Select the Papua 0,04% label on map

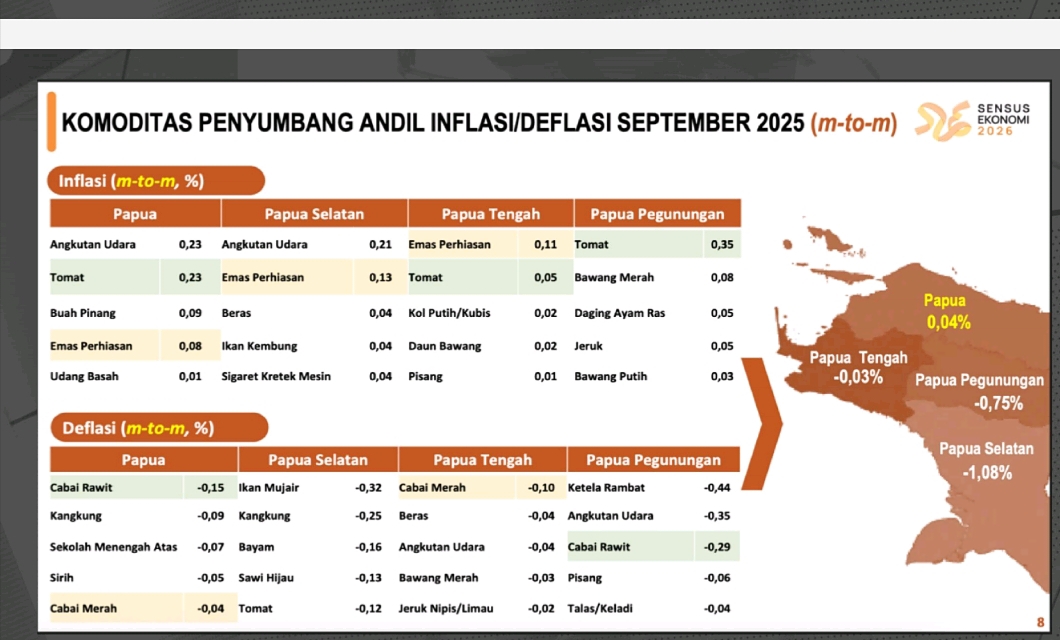point(946,311)
